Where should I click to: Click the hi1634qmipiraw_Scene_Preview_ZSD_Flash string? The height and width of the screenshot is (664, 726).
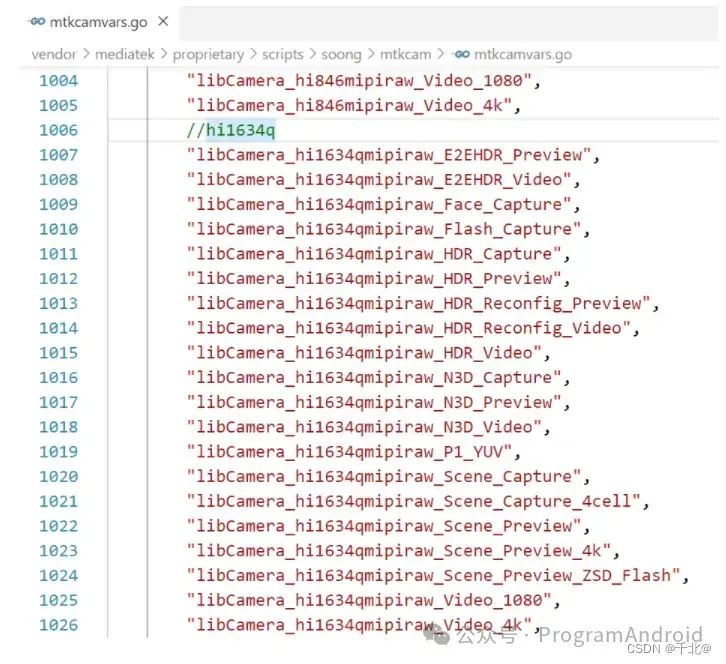point(433,576)
